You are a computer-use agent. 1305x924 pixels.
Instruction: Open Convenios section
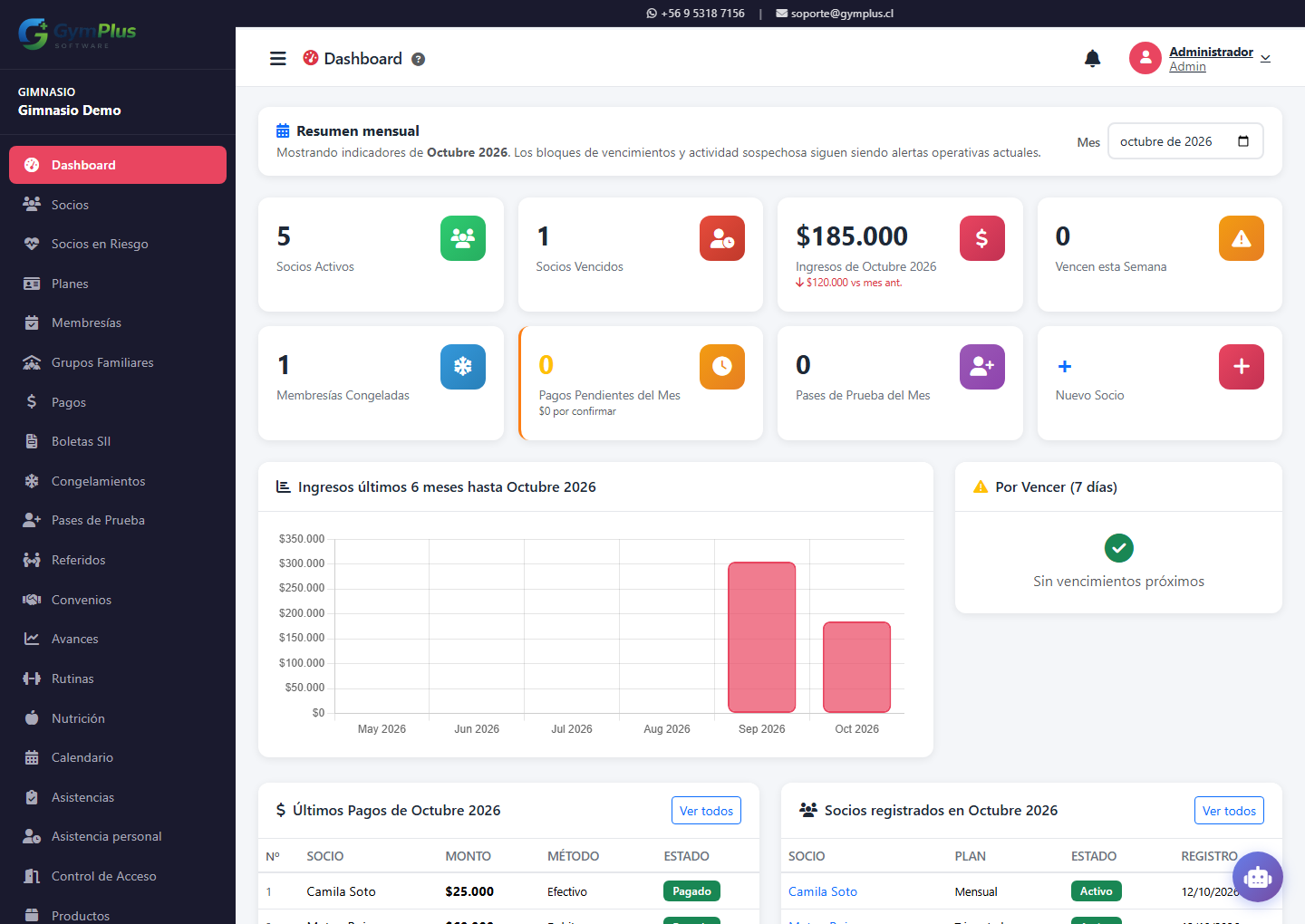(x=118, y=600)
